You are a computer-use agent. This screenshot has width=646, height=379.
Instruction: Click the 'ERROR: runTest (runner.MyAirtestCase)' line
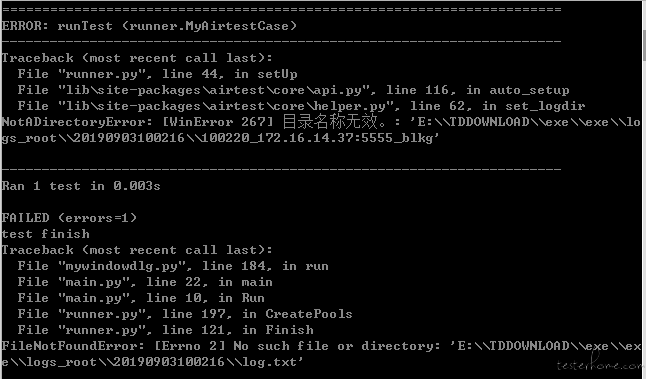tap(149, 26)
